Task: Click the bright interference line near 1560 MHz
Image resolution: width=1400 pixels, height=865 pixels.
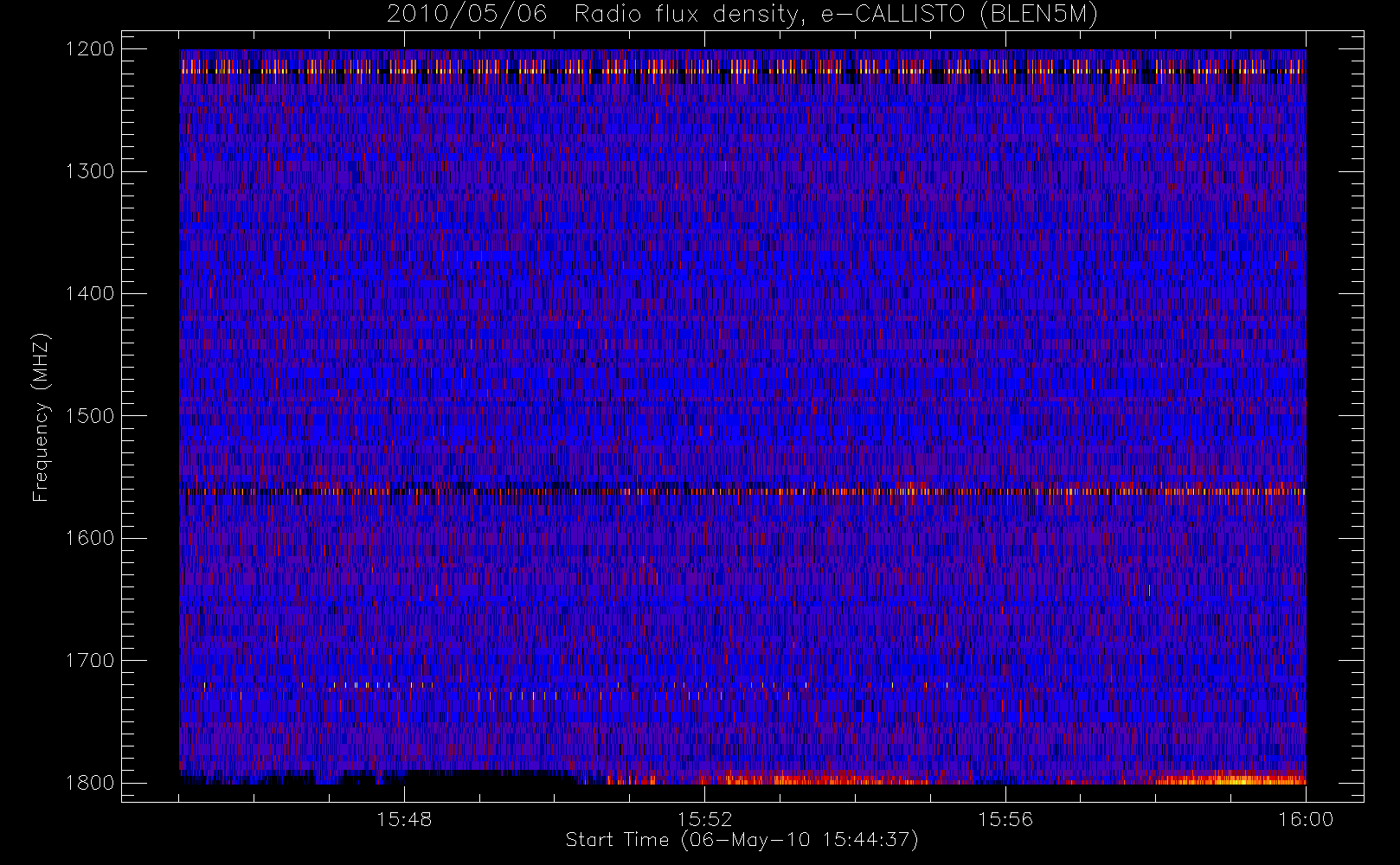Action: click(x=742, y=491)
